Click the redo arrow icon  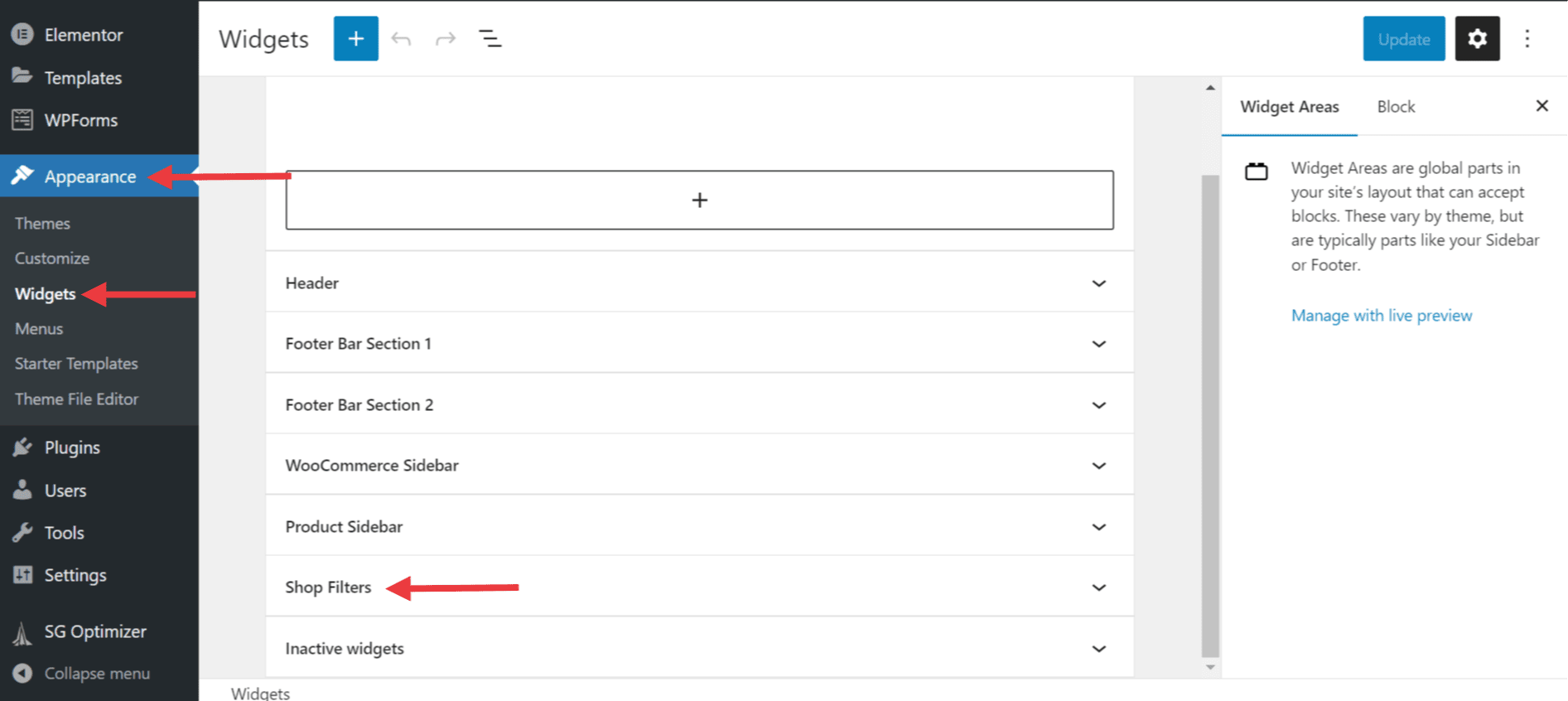[446, 39]
